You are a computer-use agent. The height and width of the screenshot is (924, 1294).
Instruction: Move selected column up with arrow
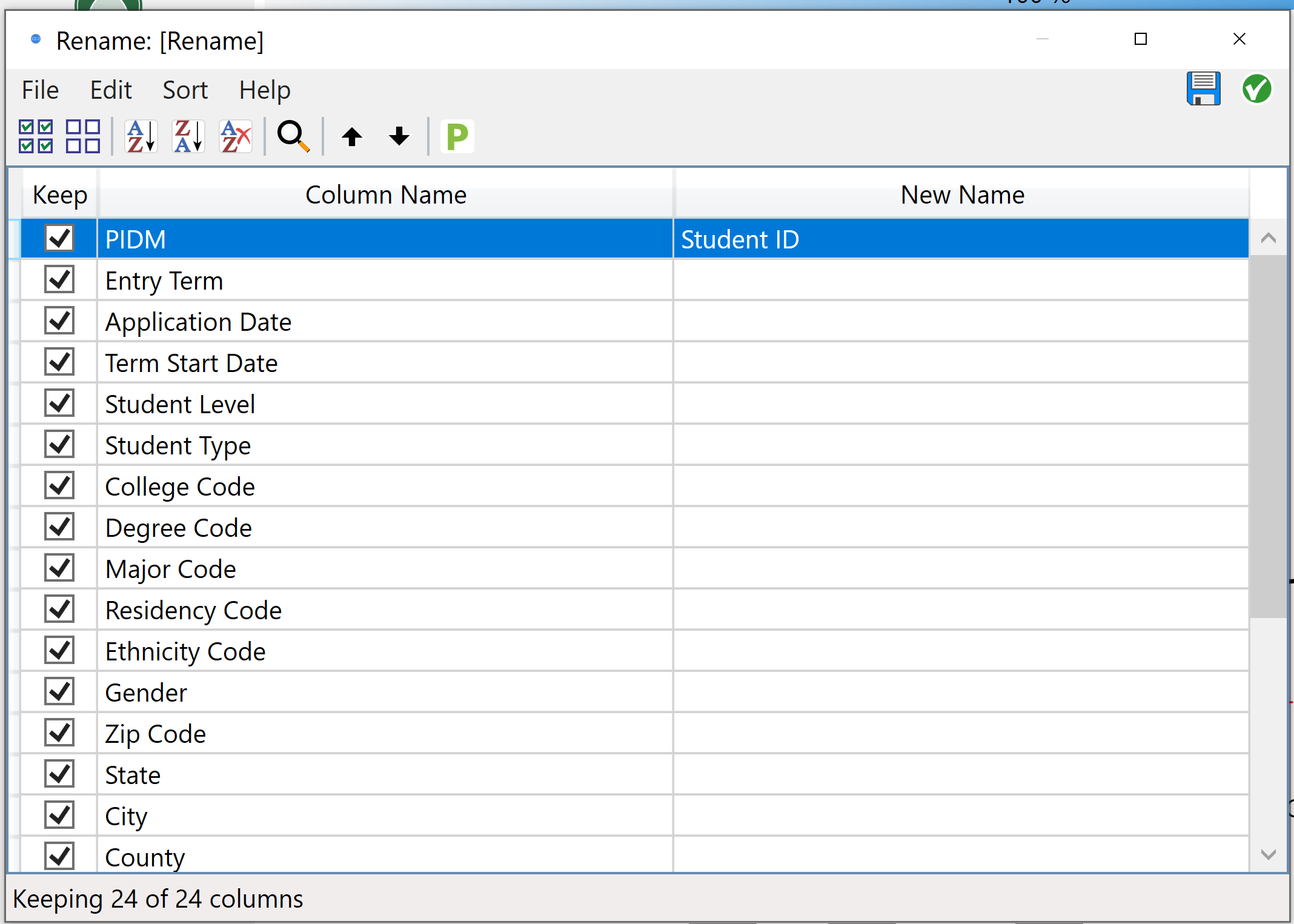(x=351, y=136)
